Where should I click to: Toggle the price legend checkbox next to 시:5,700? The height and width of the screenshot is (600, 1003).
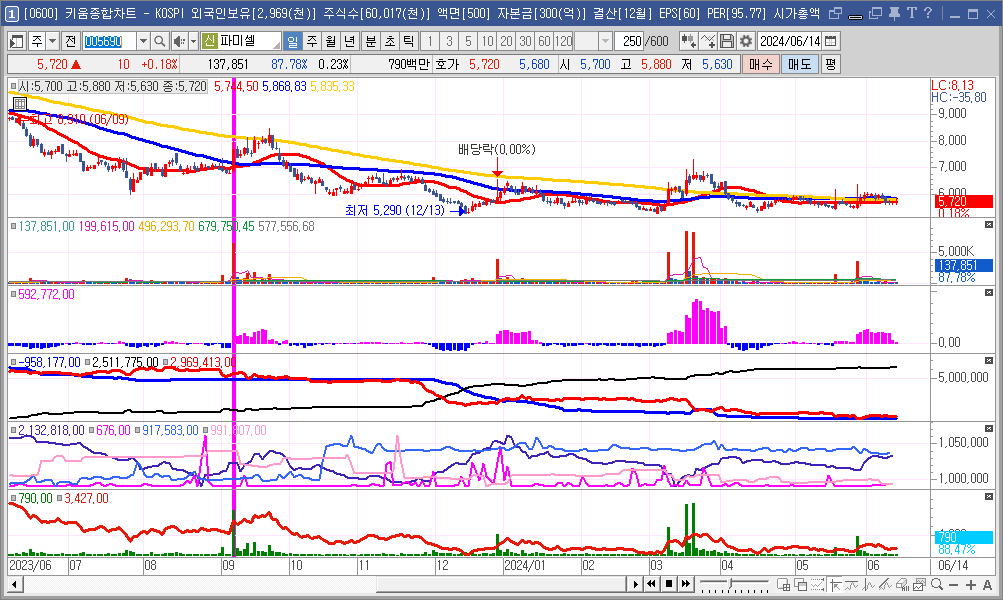point(13,86)
